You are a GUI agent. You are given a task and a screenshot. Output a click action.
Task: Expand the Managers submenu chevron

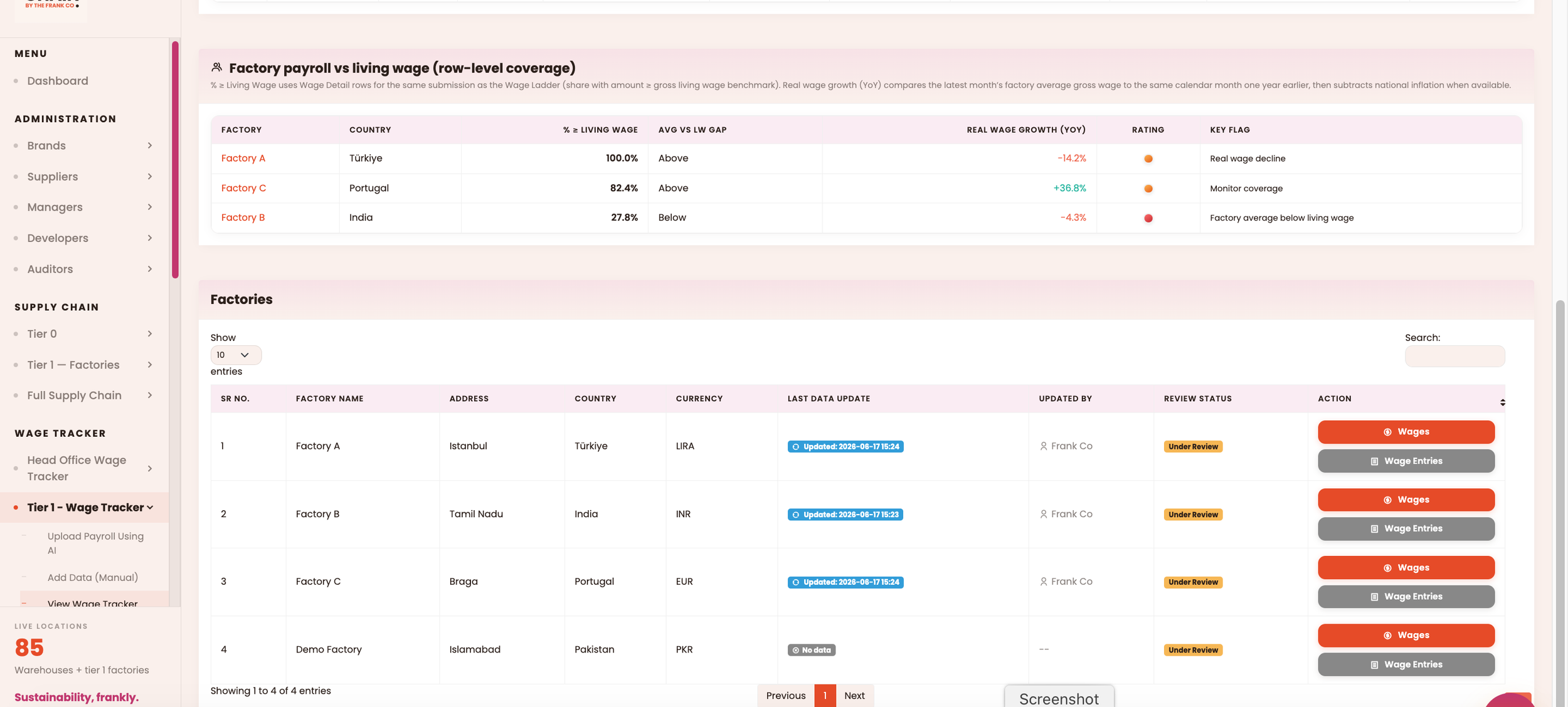coord(150,207)
